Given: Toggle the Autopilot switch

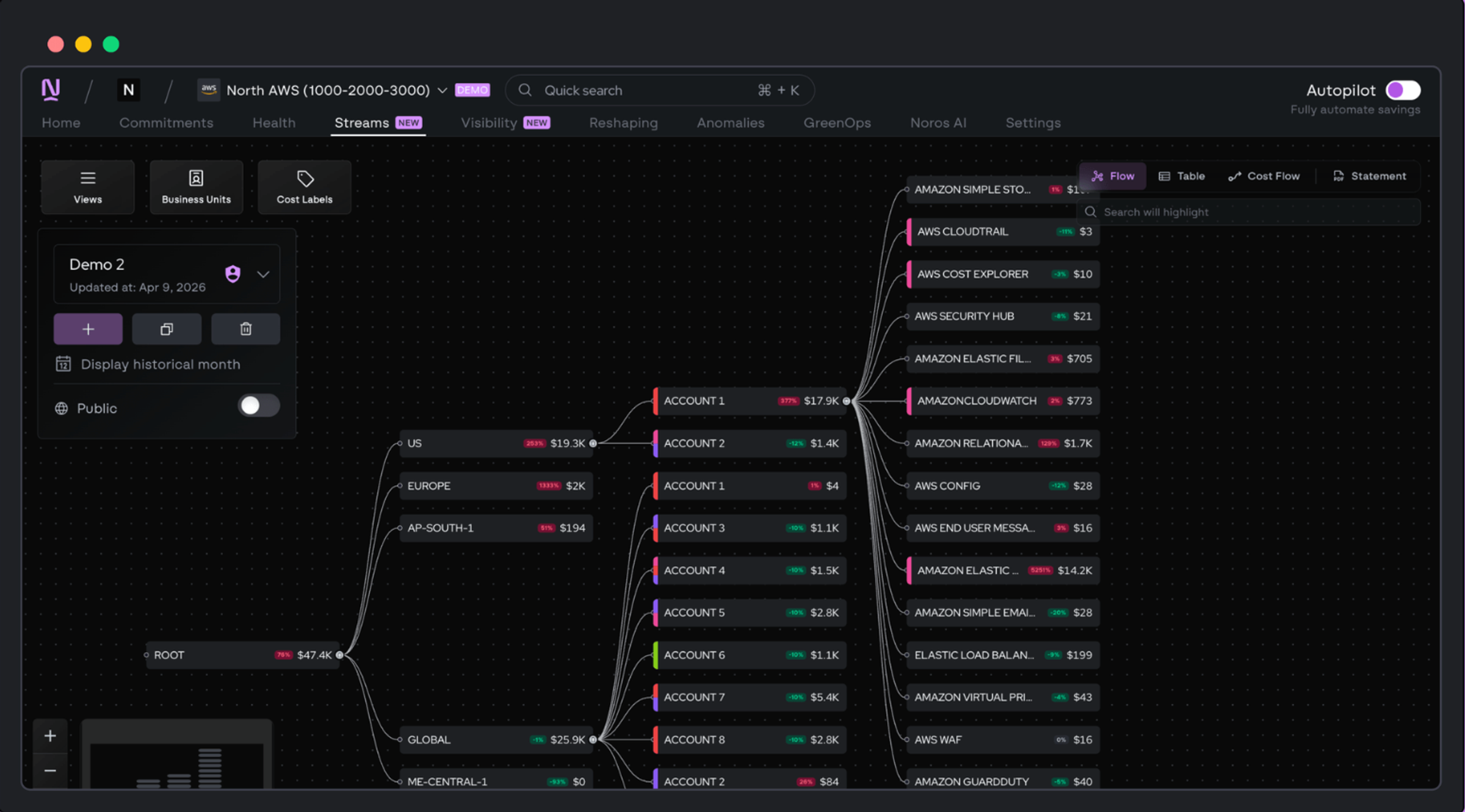Looking at the screenshot, I should (x=1403, y=90).
